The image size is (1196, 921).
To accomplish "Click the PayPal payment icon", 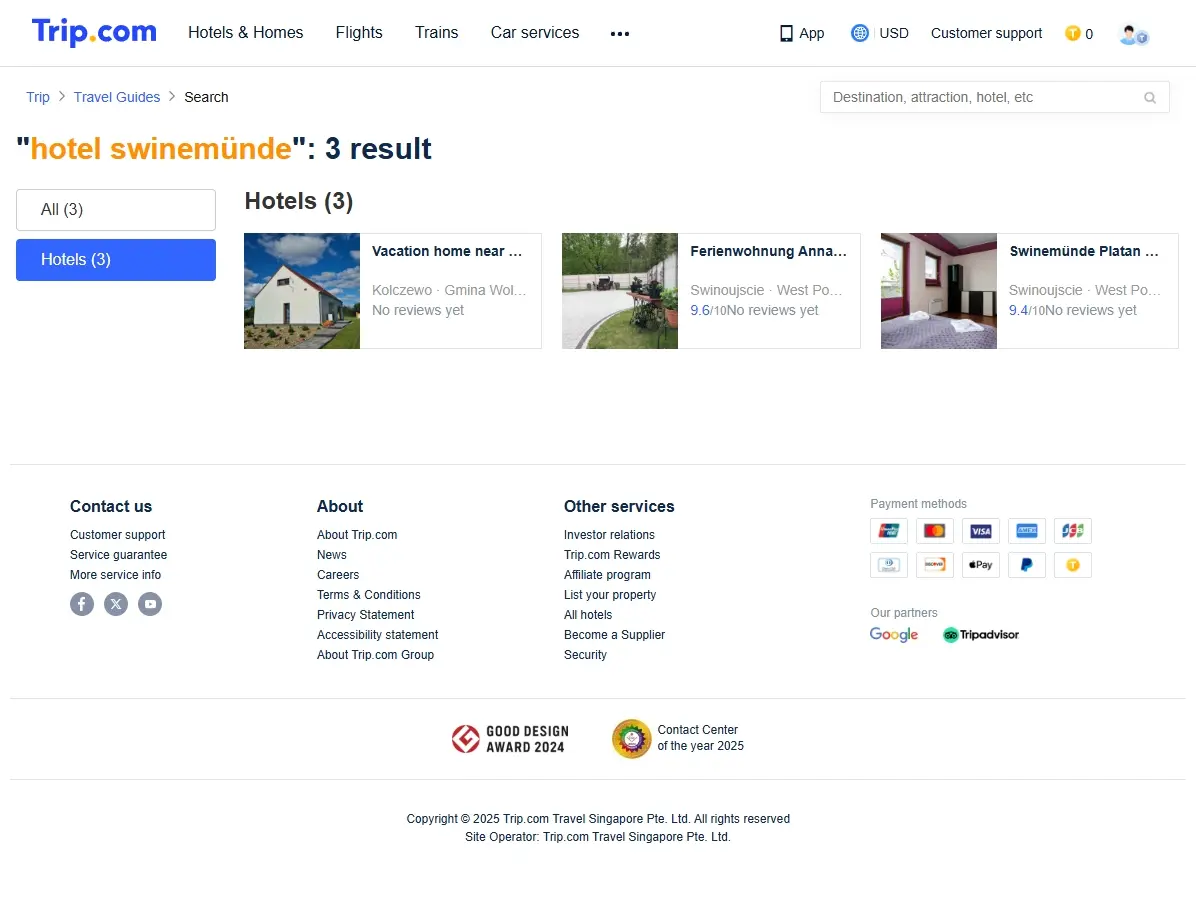I will 1027,565.
